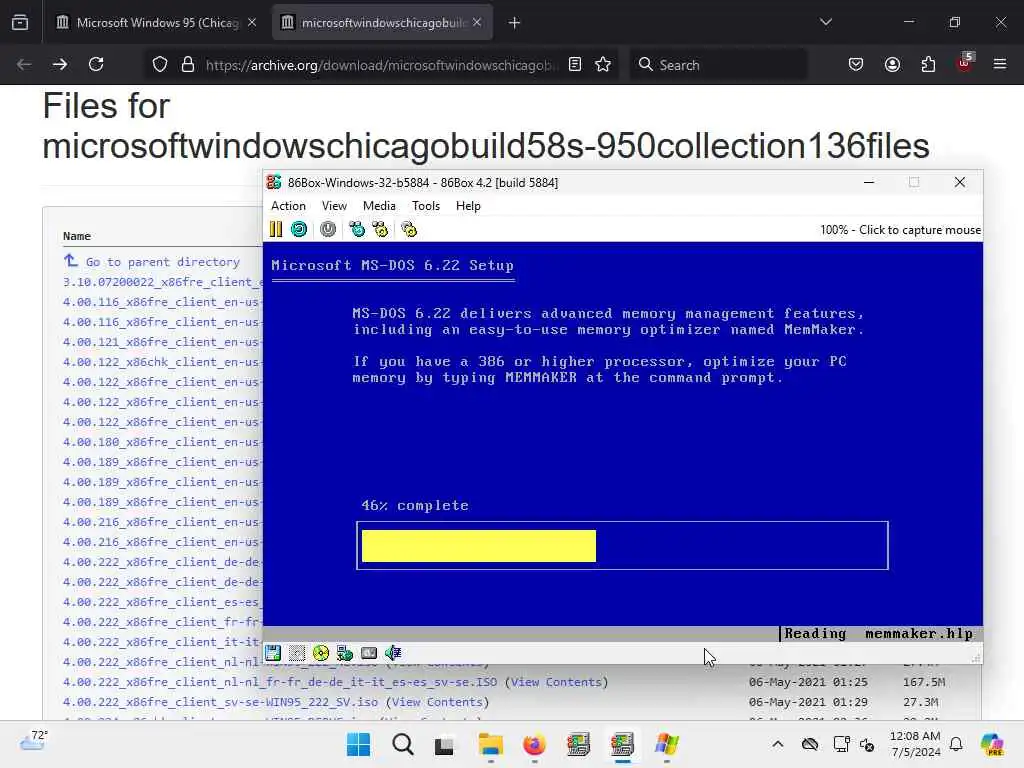Click the Firefox Search box
The image size is (1024, 768).
coord(718,64)
